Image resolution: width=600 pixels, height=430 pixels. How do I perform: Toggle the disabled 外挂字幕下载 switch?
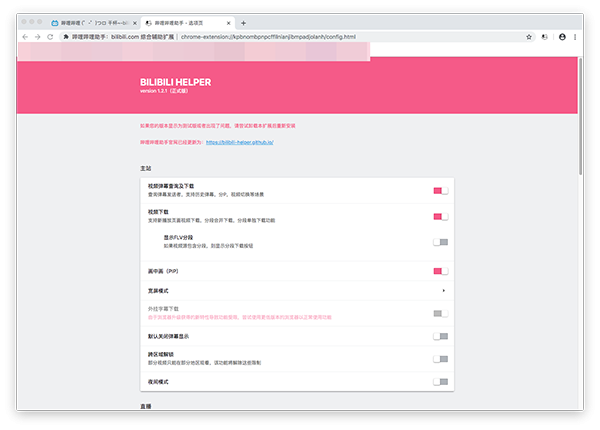pos(440,314)
